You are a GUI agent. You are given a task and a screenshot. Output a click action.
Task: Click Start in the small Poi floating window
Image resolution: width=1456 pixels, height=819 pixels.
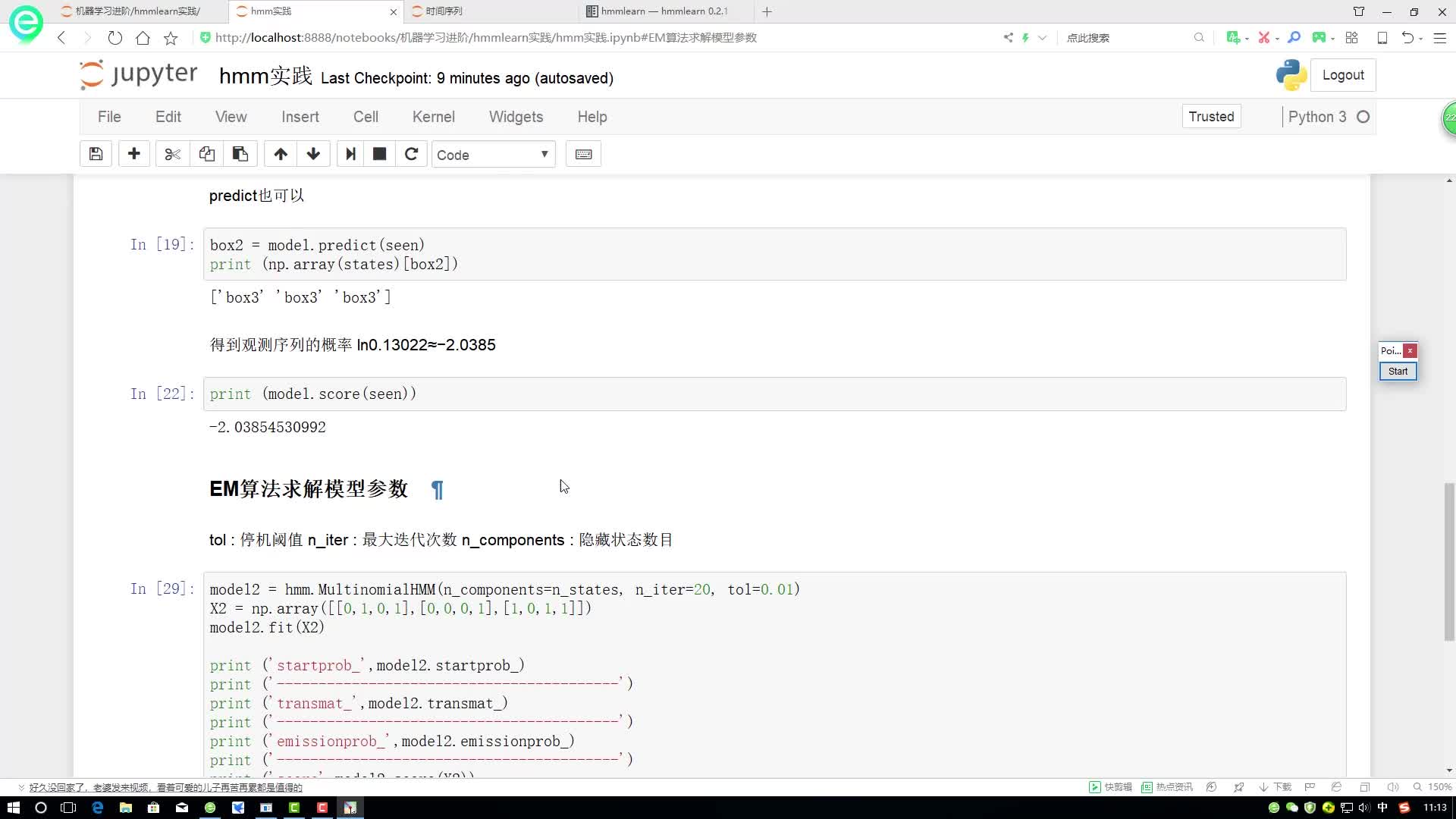(x=1398, y=372)
